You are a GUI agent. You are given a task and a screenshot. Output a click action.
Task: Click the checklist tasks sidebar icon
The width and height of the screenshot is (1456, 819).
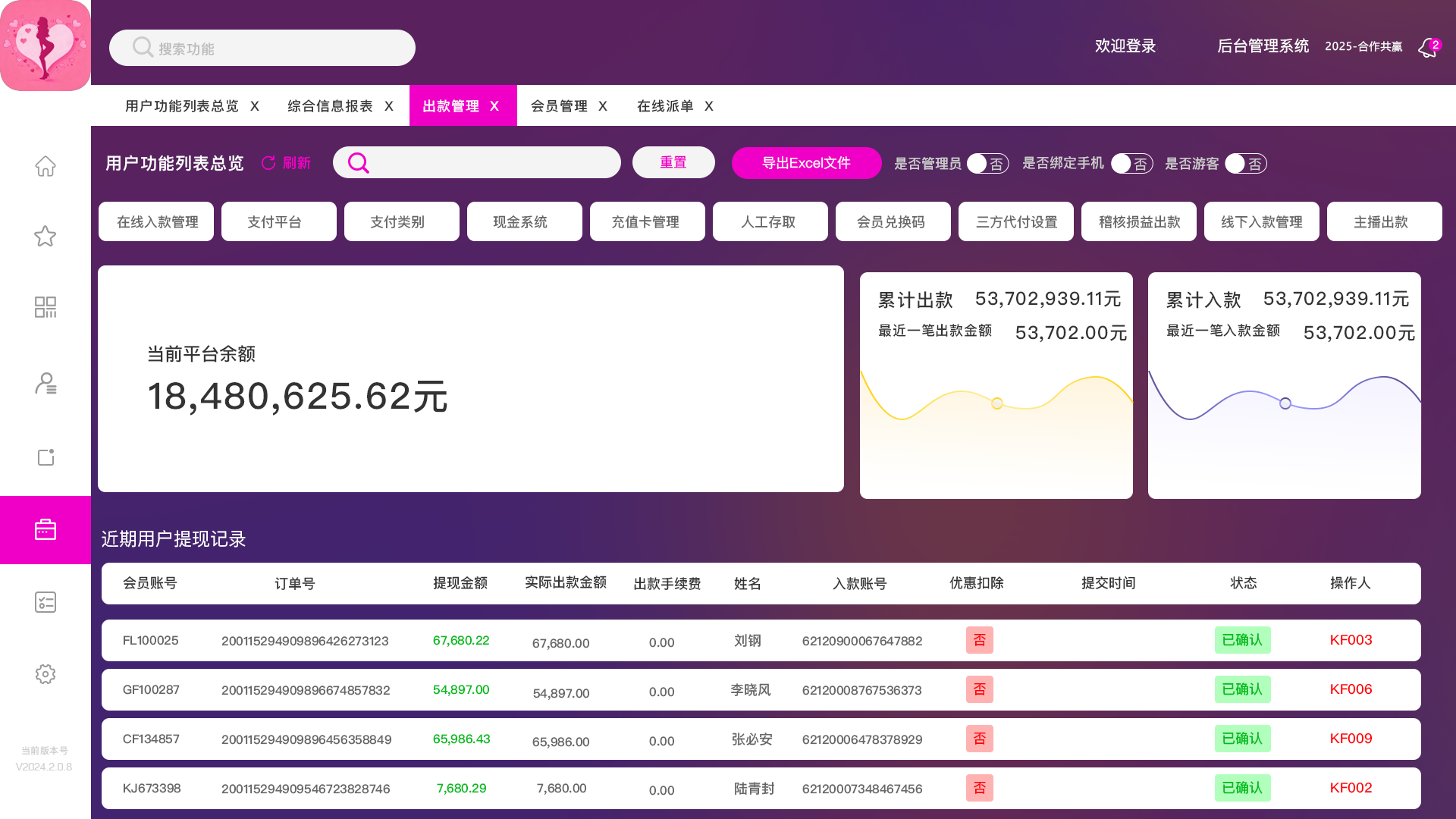coord(45,602)
